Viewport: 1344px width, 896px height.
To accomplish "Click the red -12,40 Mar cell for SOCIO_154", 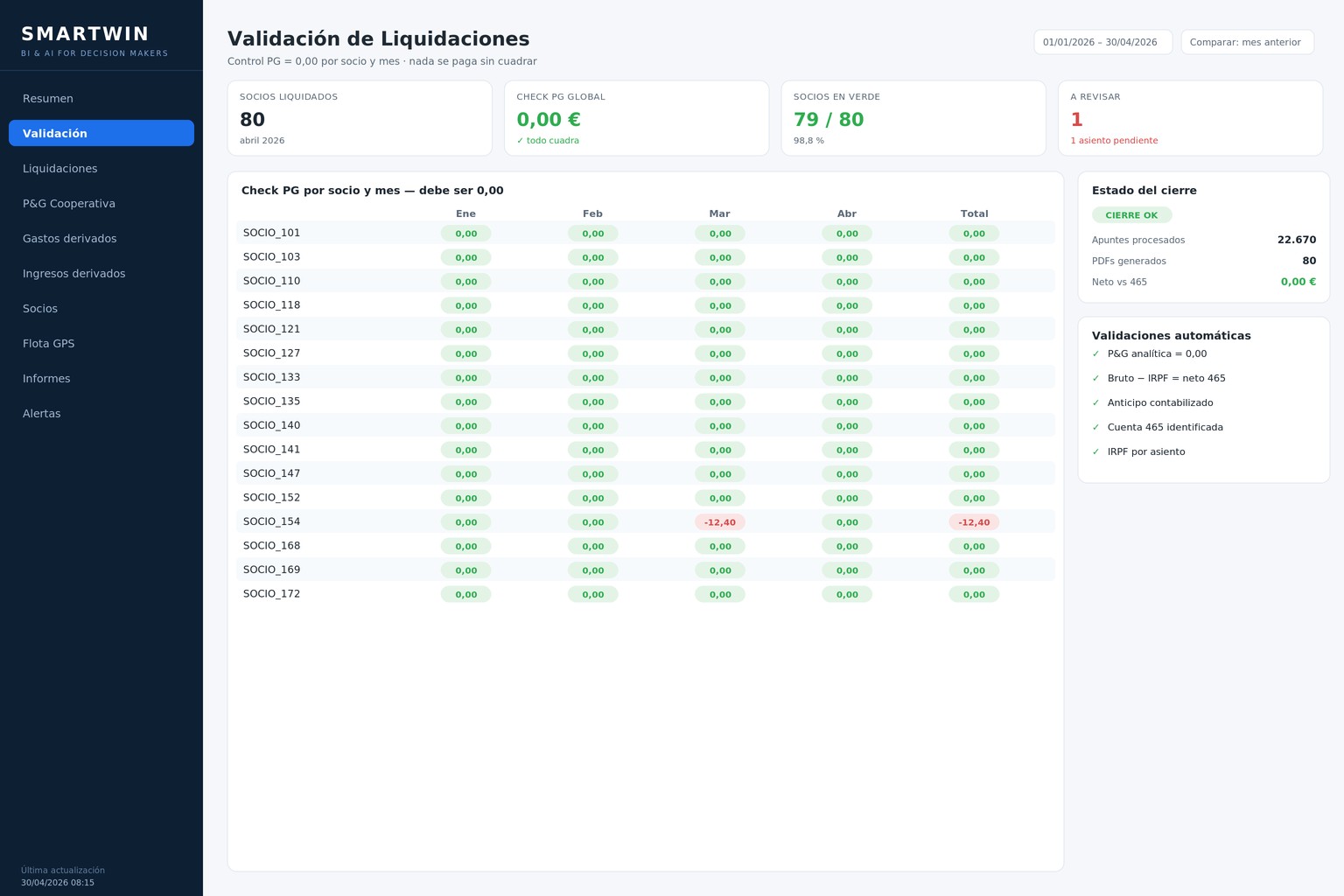I will (x=720, y=522).
